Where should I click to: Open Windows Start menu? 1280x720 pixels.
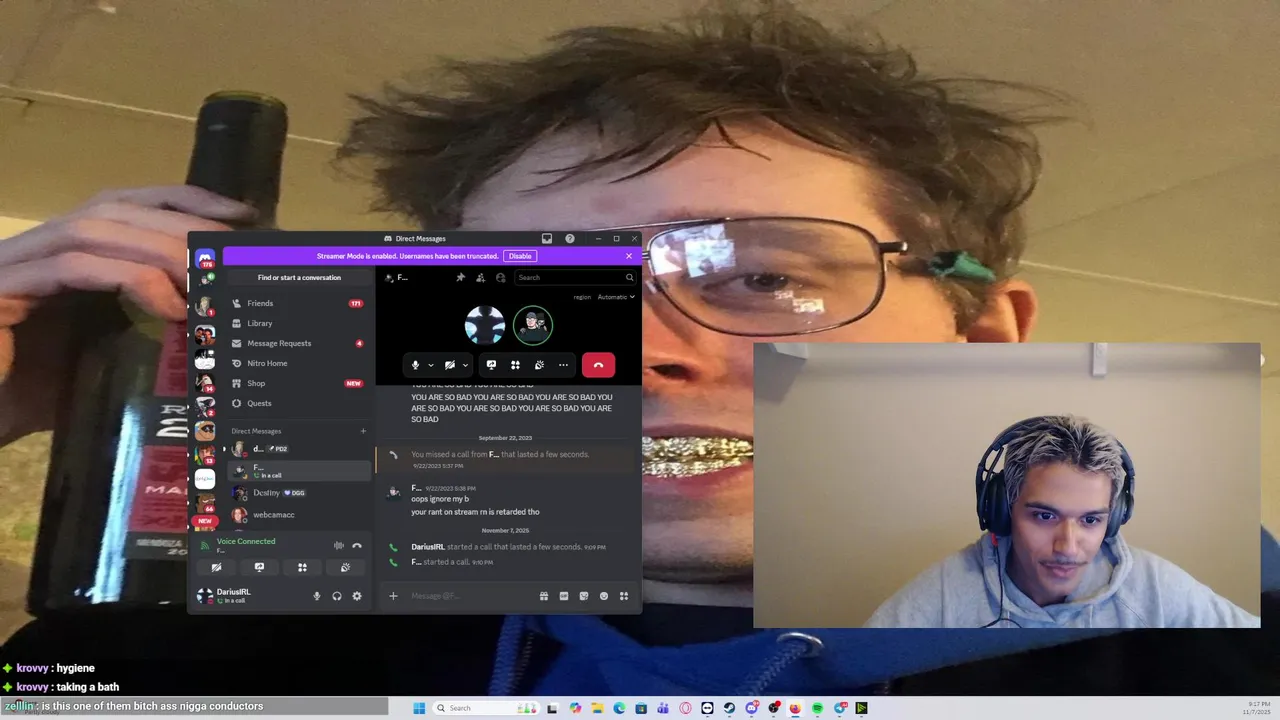point(419,708)
